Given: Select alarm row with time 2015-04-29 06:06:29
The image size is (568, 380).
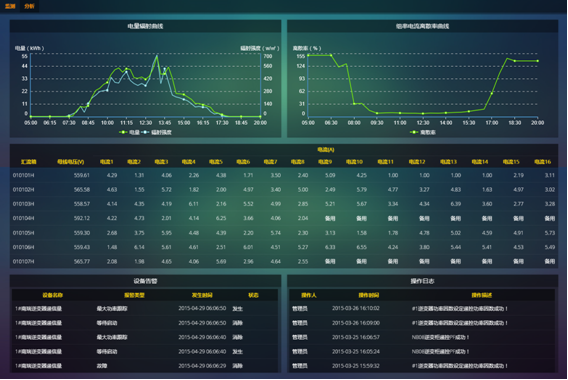Looking at the screenshot, I should (145, 366).
